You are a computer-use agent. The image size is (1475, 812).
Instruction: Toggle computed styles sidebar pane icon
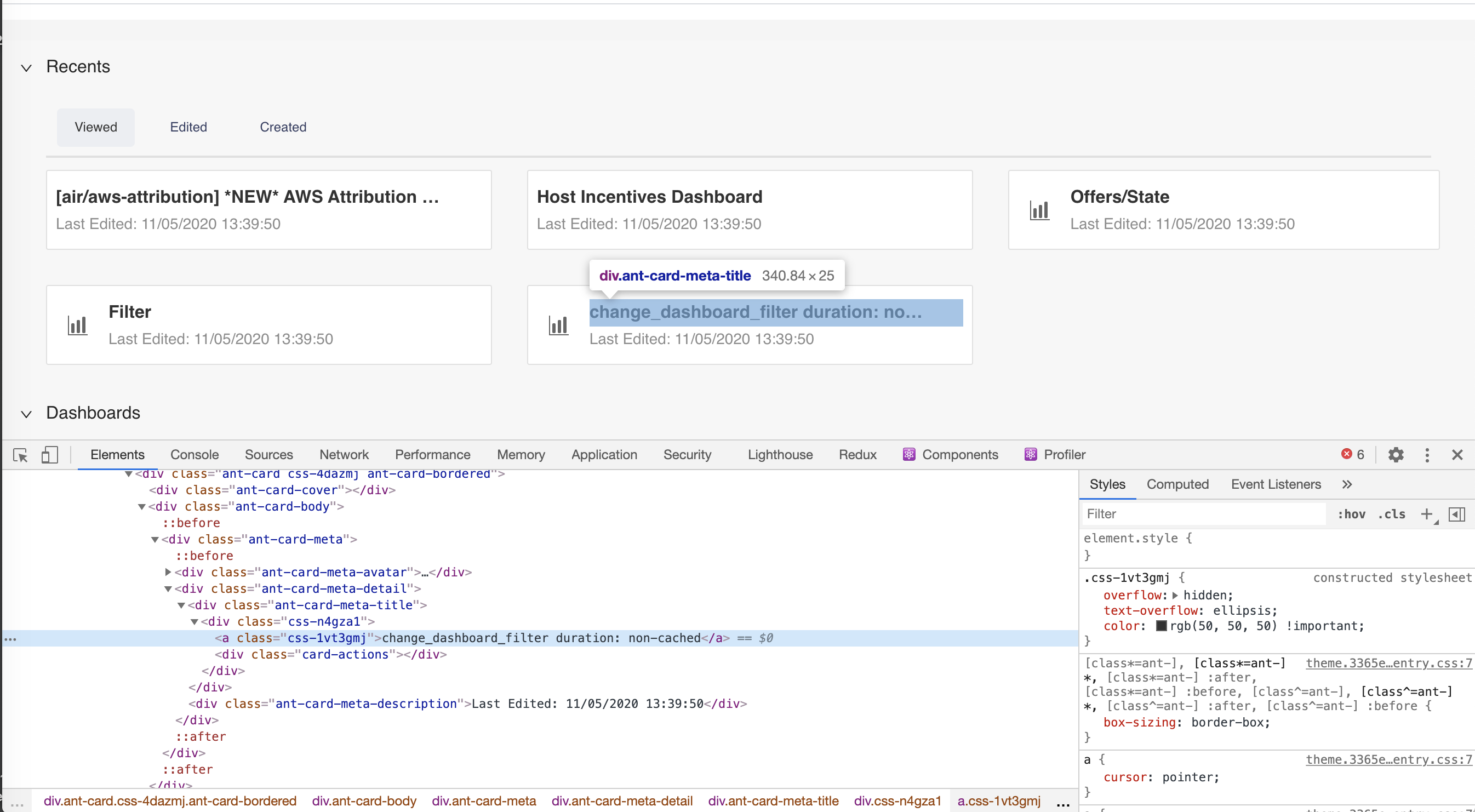[x=1457, y=513]
